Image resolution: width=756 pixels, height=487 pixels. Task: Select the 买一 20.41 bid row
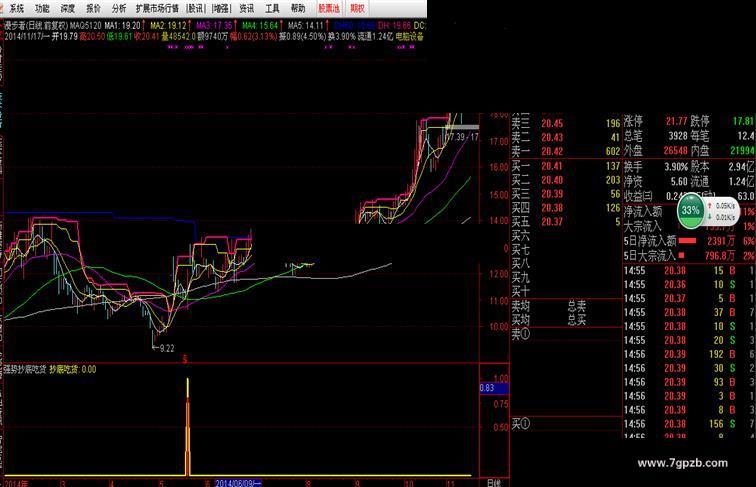pos(566,166)
